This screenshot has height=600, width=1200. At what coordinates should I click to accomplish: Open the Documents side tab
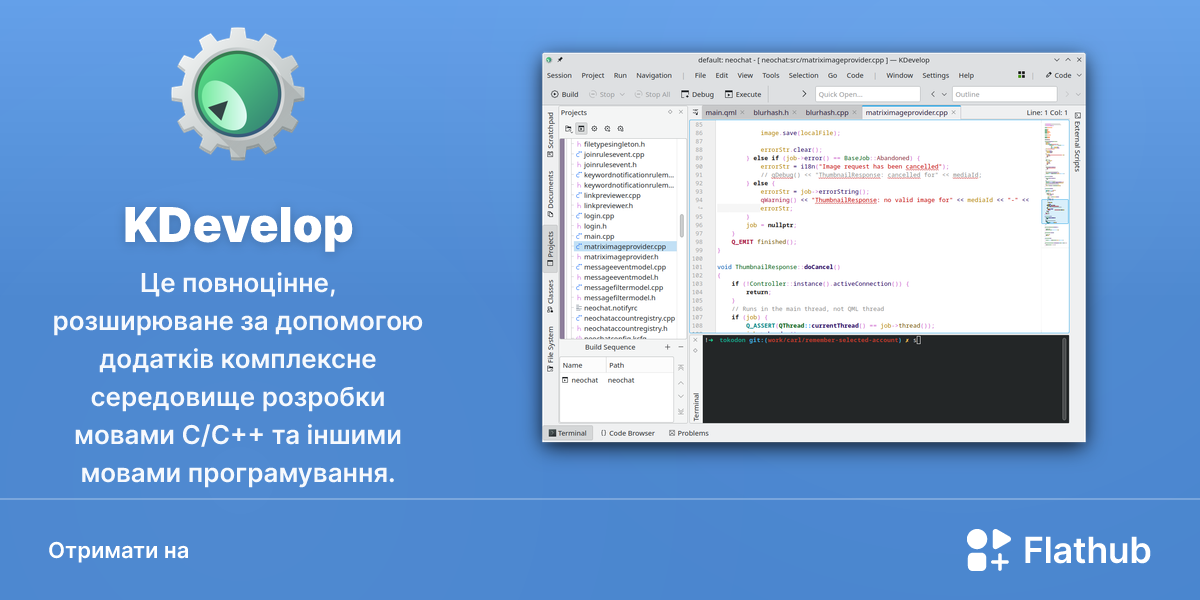549,193
